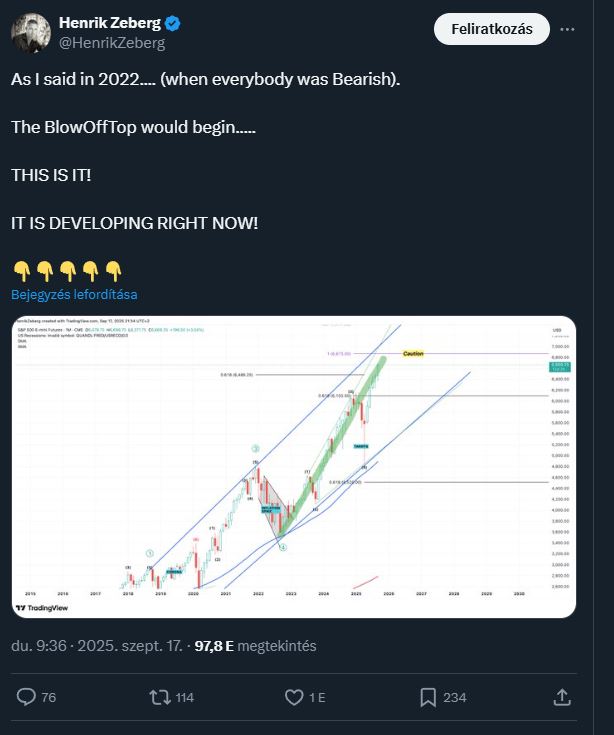Image resolution: width=614 pixels, height=735 pixels.
Task: Like the post with heart icon
Action: point(294,697)
